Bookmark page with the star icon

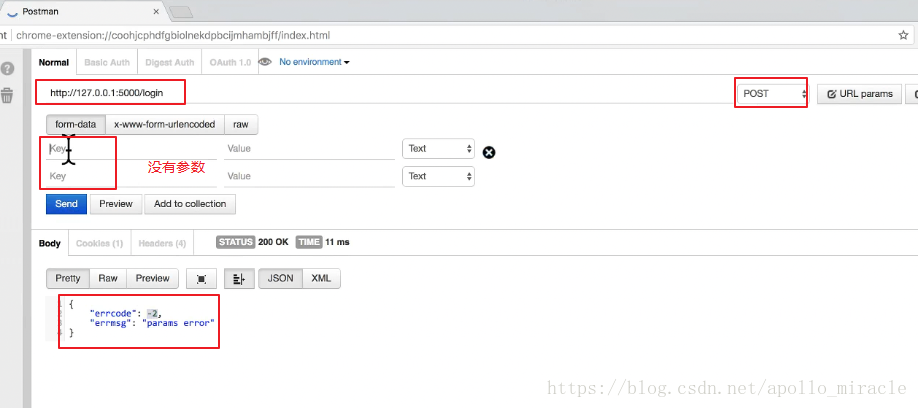(903, 35)
